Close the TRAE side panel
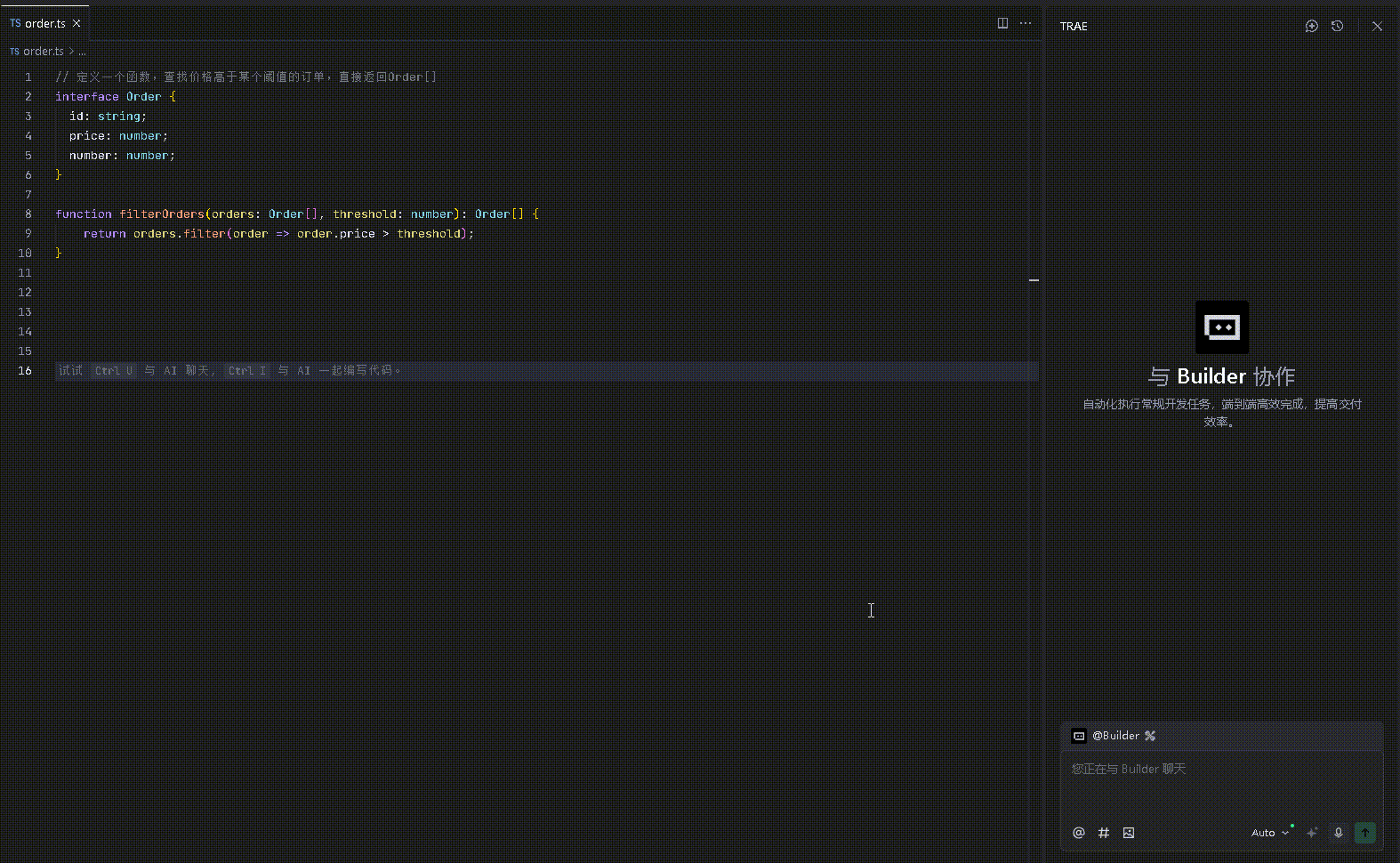This screenshot has height=863, width=1400. [1377, 26]
